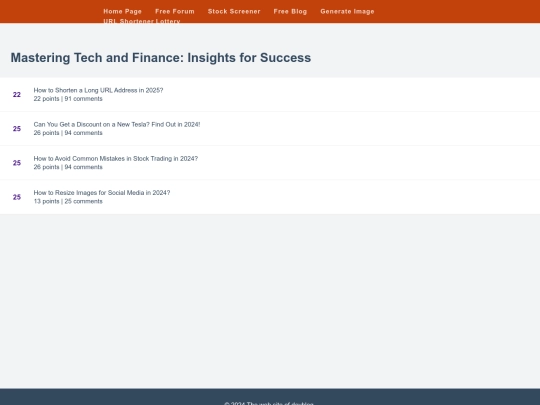This screenshot has width=540, height=405.
Task: Open comments under the stock trading post
Action: tap(83, 167)
